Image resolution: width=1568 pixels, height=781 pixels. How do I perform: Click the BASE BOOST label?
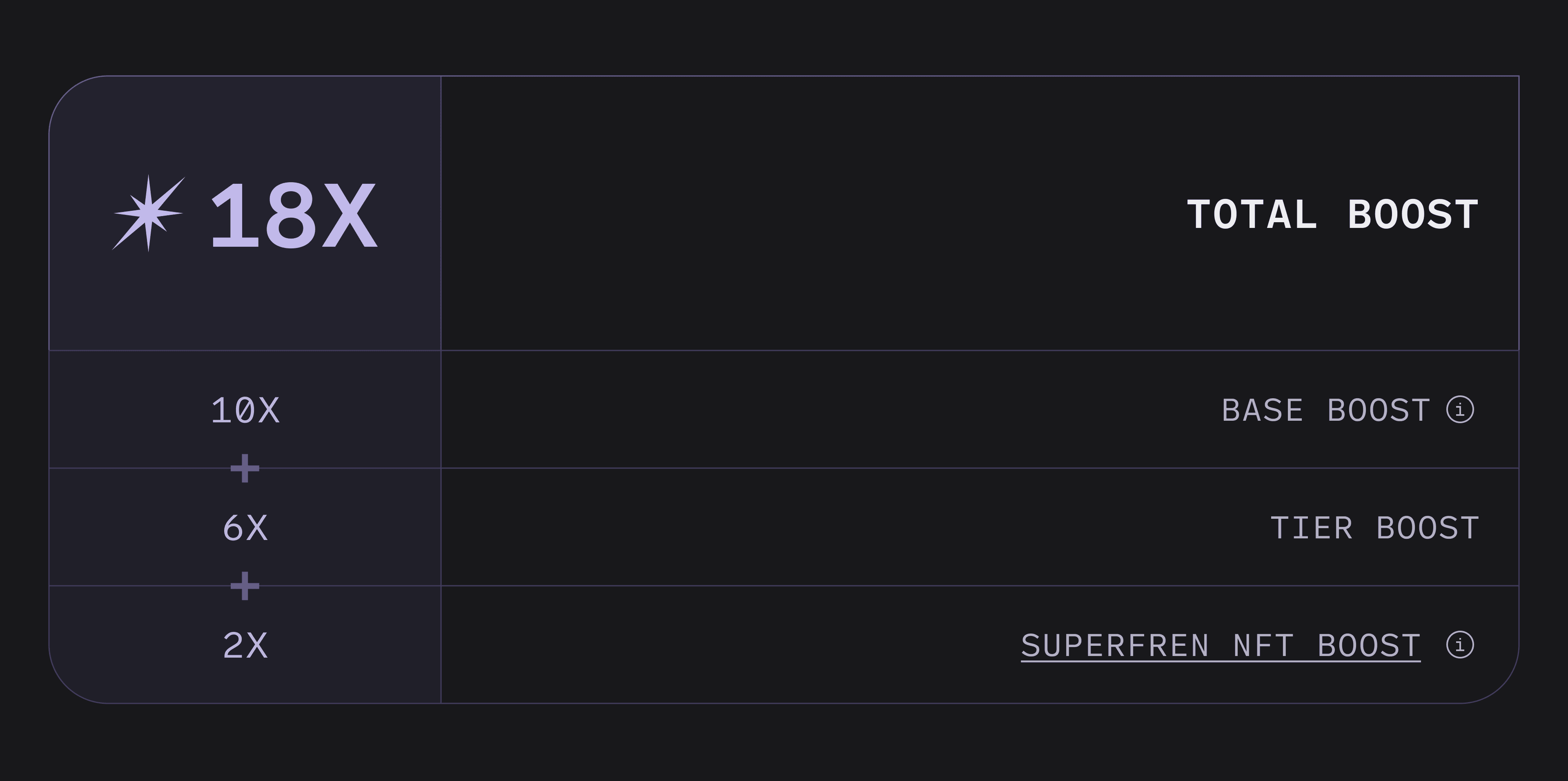pos(1326,410)
